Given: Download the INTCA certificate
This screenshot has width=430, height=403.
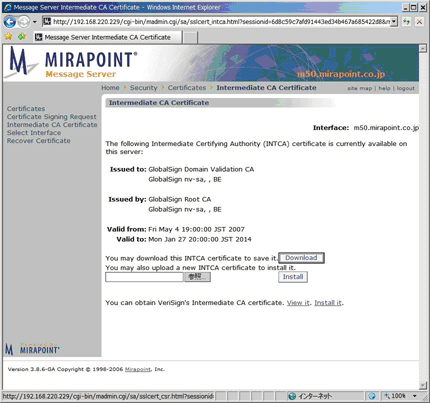Looking at the screenshot, I should click(x=301, y=258).
